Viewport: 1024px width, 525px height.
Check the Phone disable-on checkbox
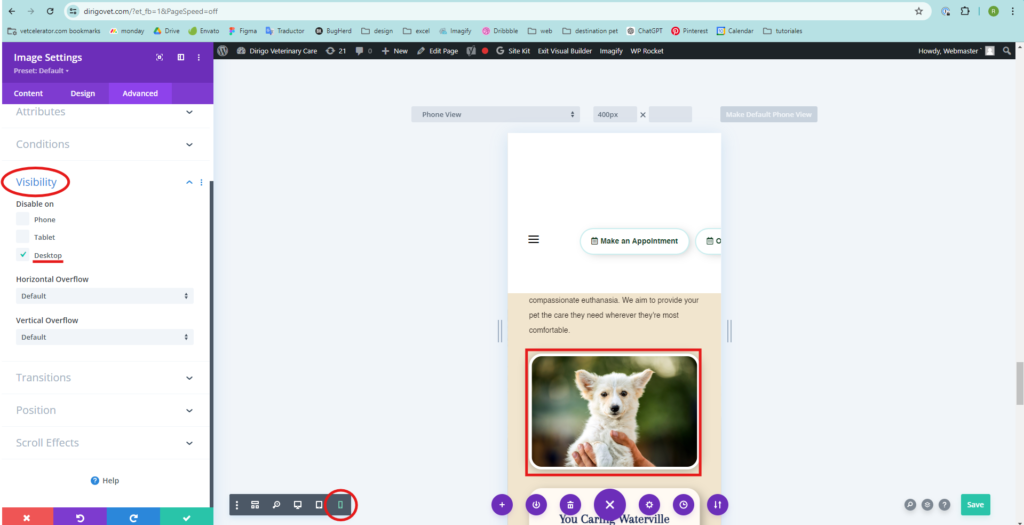pyautogui.click(x=23, y=219)
